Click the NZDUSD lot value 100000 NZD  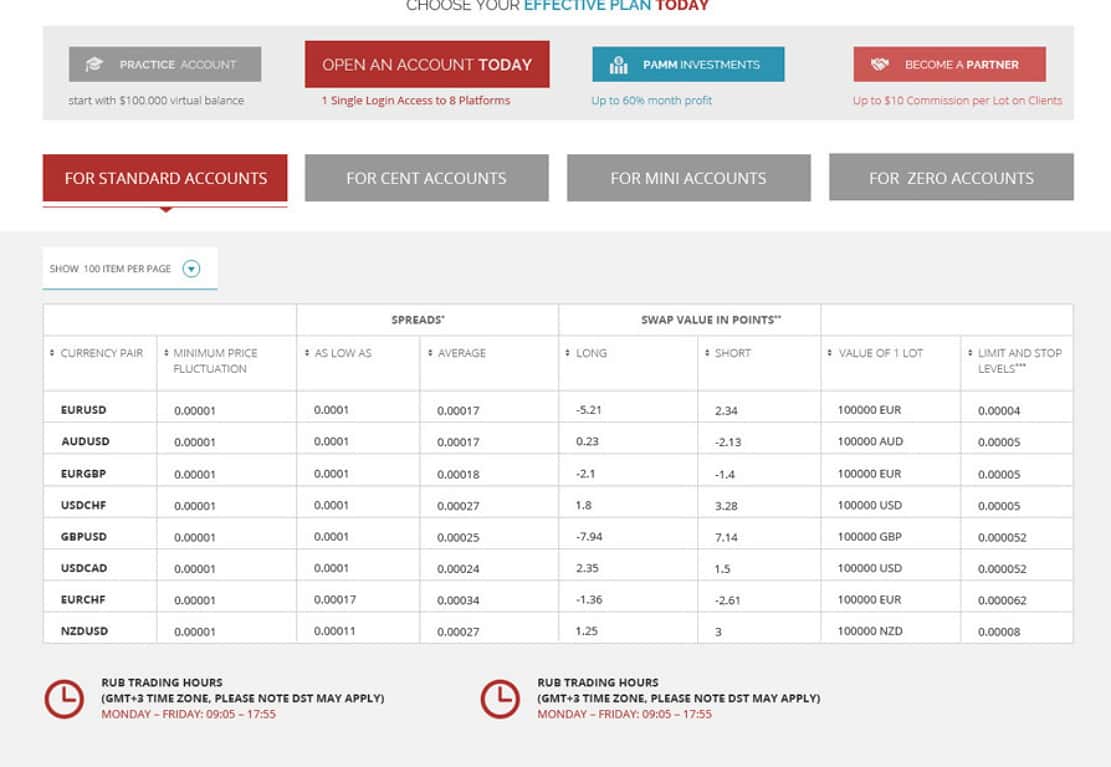(870, 631)
